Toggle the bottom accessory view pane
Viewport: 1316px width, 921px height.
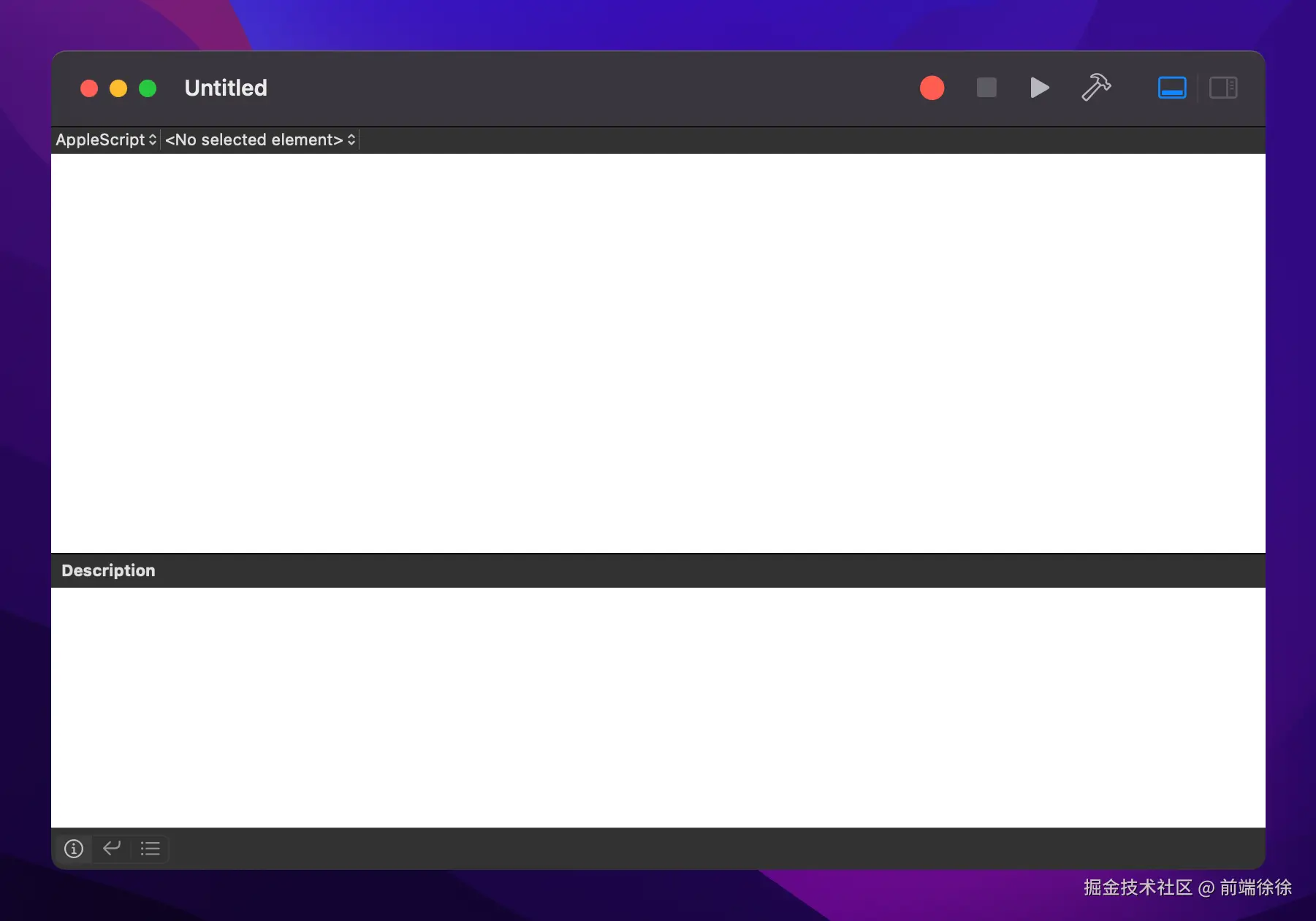pyautogui.click(x=1172, y=88)
